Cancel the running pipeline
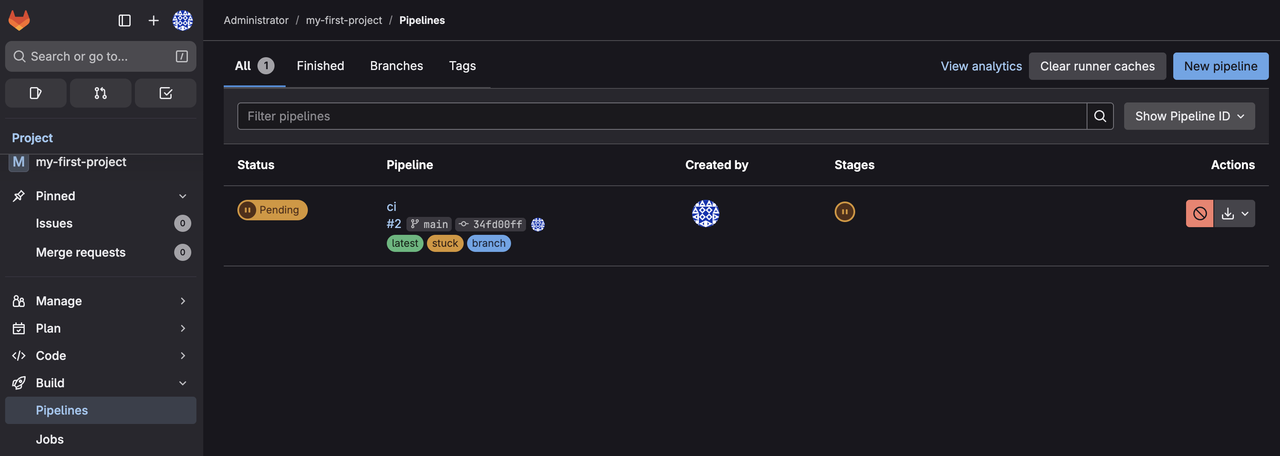1280x456 pixels. tap(1199, 213)
